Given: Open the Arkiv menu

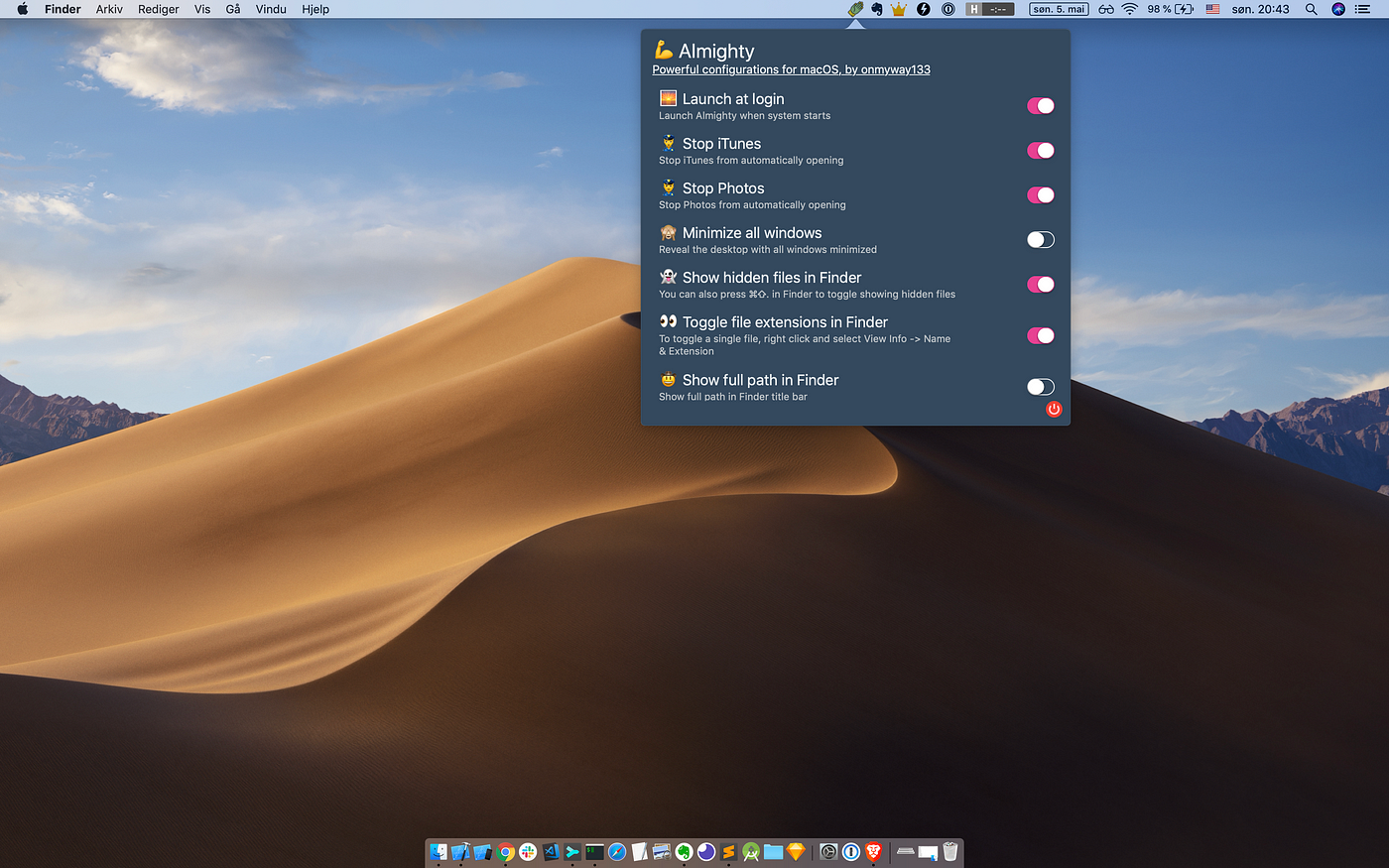Looking at the screenshot, I should pos(109,9).
